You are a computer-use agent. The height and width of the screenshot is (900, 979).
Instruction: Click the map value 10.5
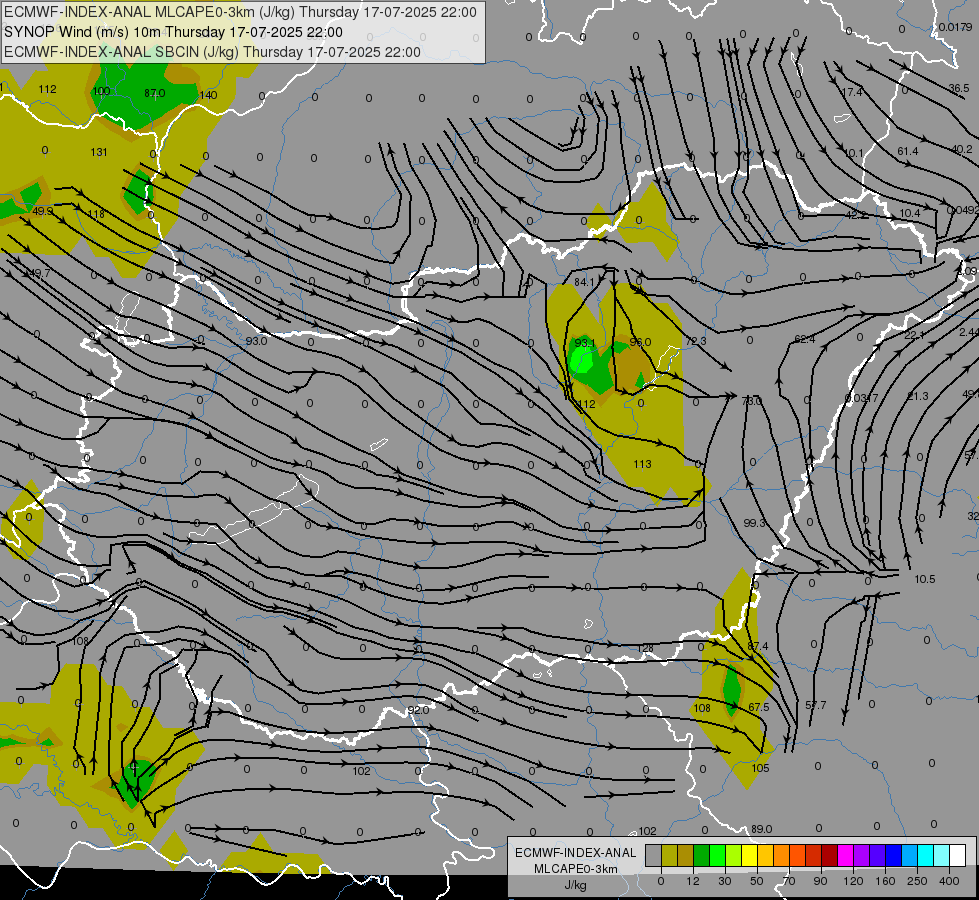(925, 579)
